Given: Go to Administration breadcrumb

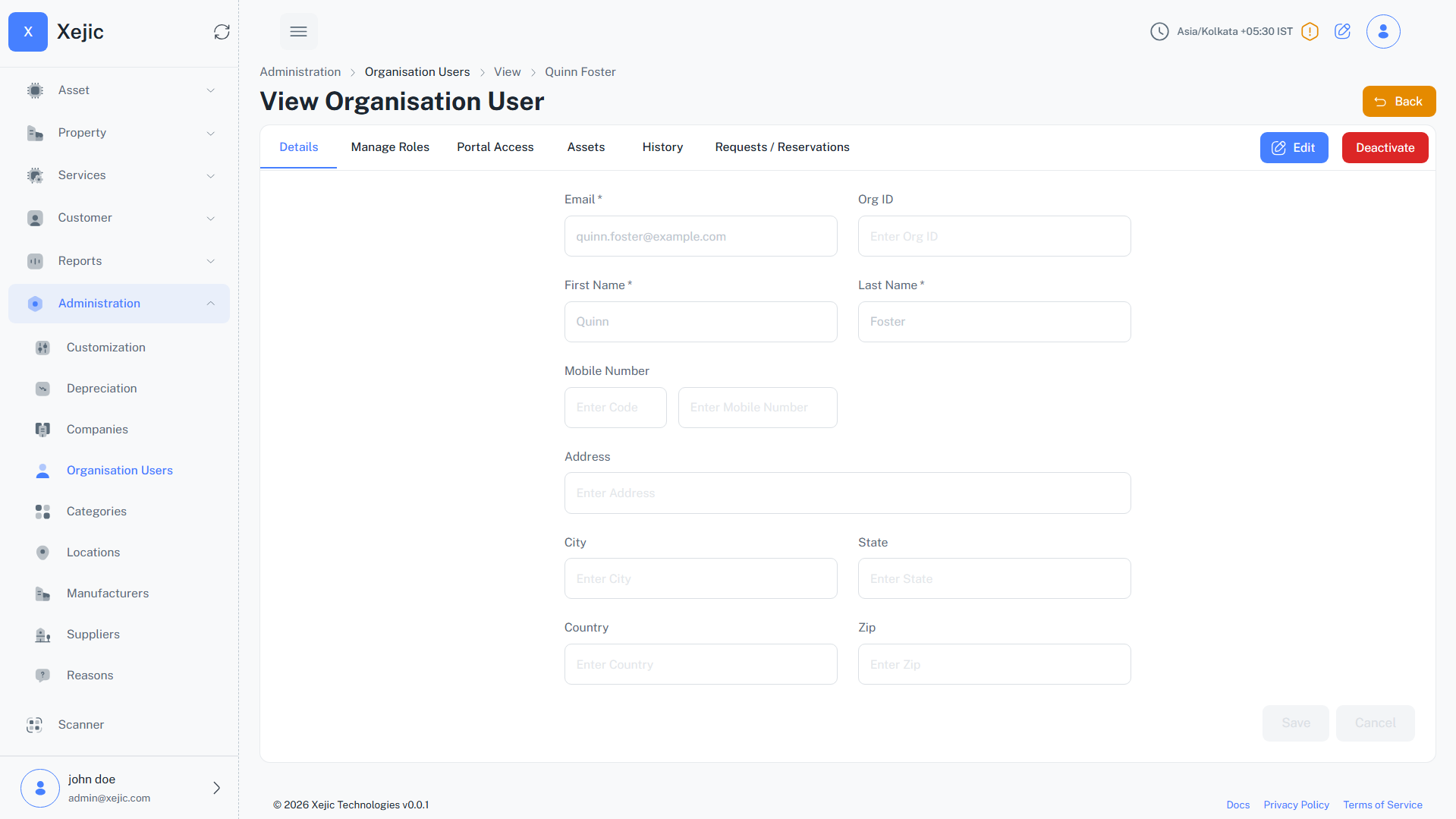Looking at the screenshot, I should 300,72.
